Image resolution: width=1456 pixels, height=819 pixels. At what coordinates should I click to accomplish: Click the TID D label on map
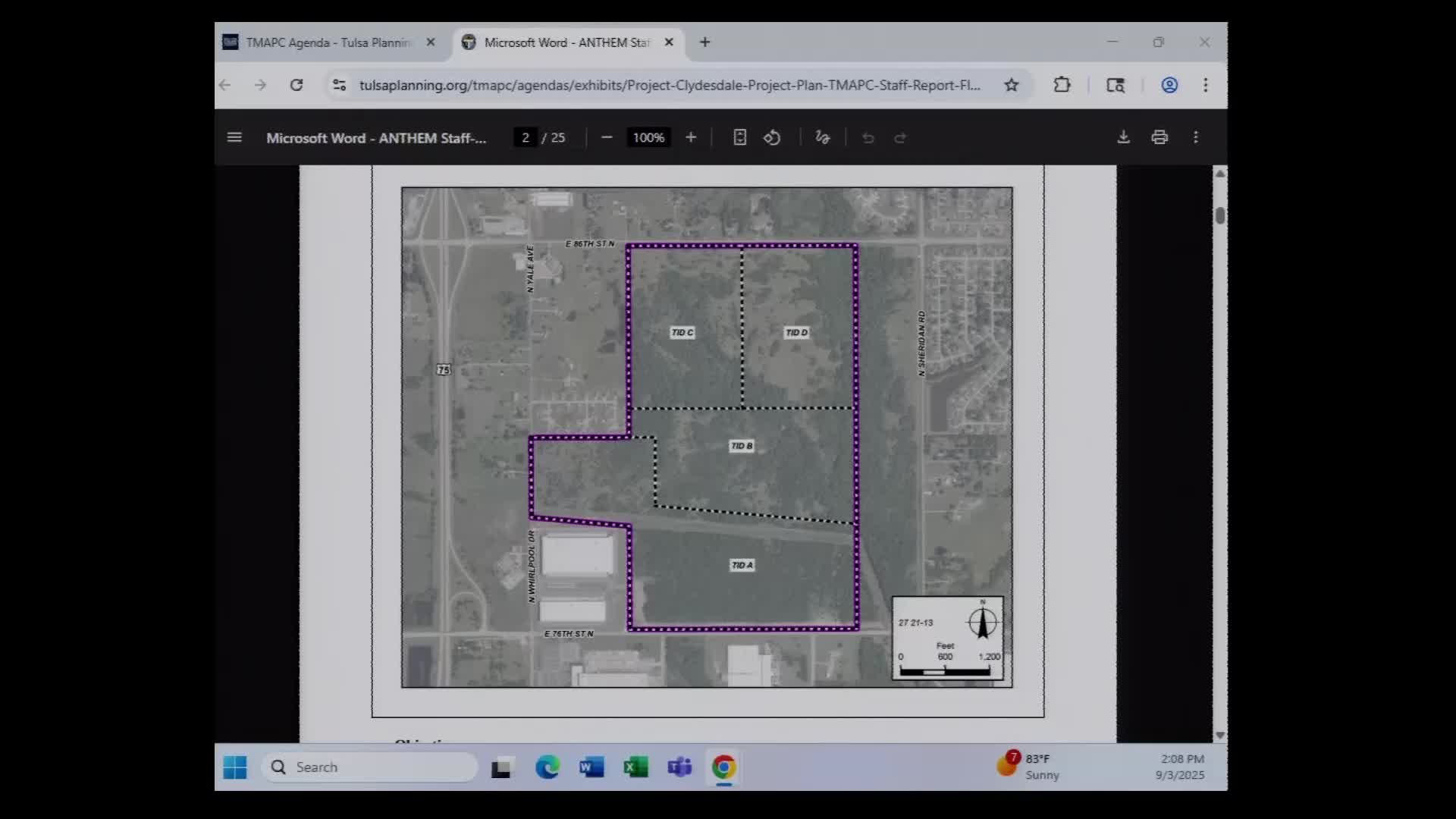coord(796,332)
